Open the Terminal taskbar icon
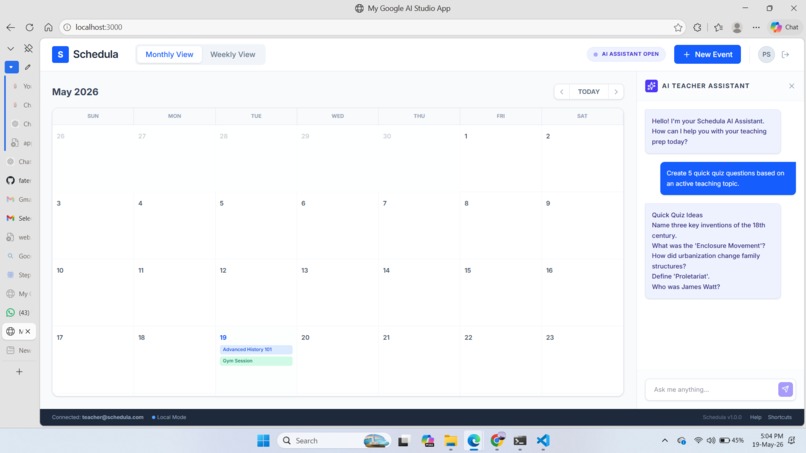Viewport: 806px width, 453px height. (x=520, y=441)
